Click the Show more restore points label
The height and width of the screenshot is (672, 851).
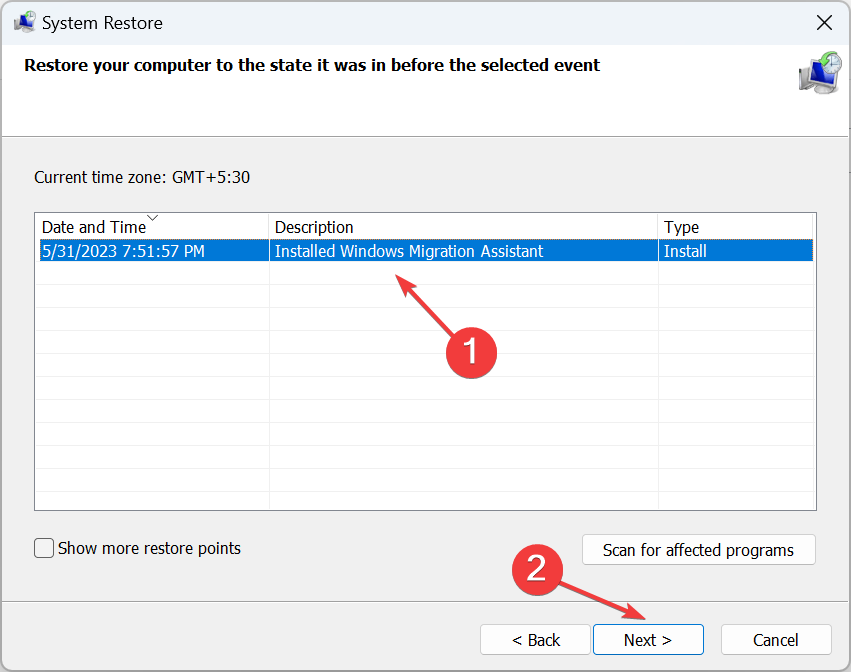point(149,548)
